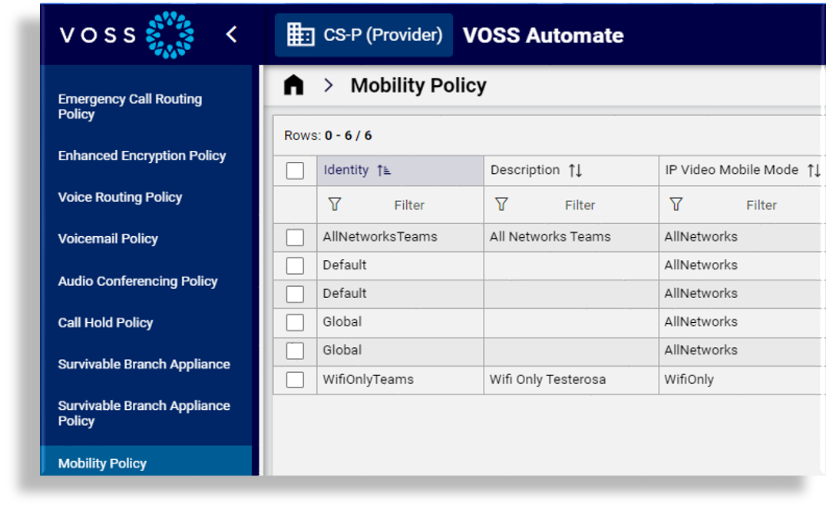The image size is (828, 510).
Task: Check the AllNetworksTeams row checkbox
Action: click(x=295, y=237)
